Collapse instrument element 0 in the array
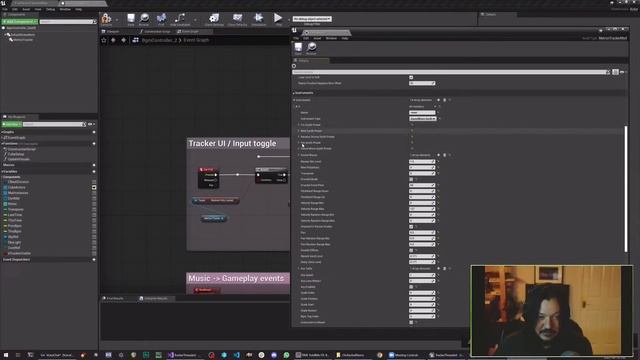640x360 pixels. tap(296, 107)
